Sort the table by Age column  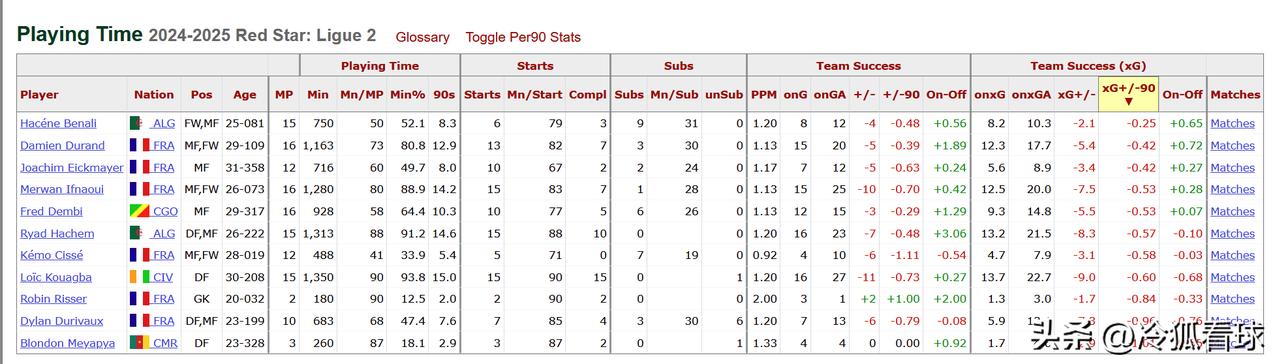[x=245, y=94]
